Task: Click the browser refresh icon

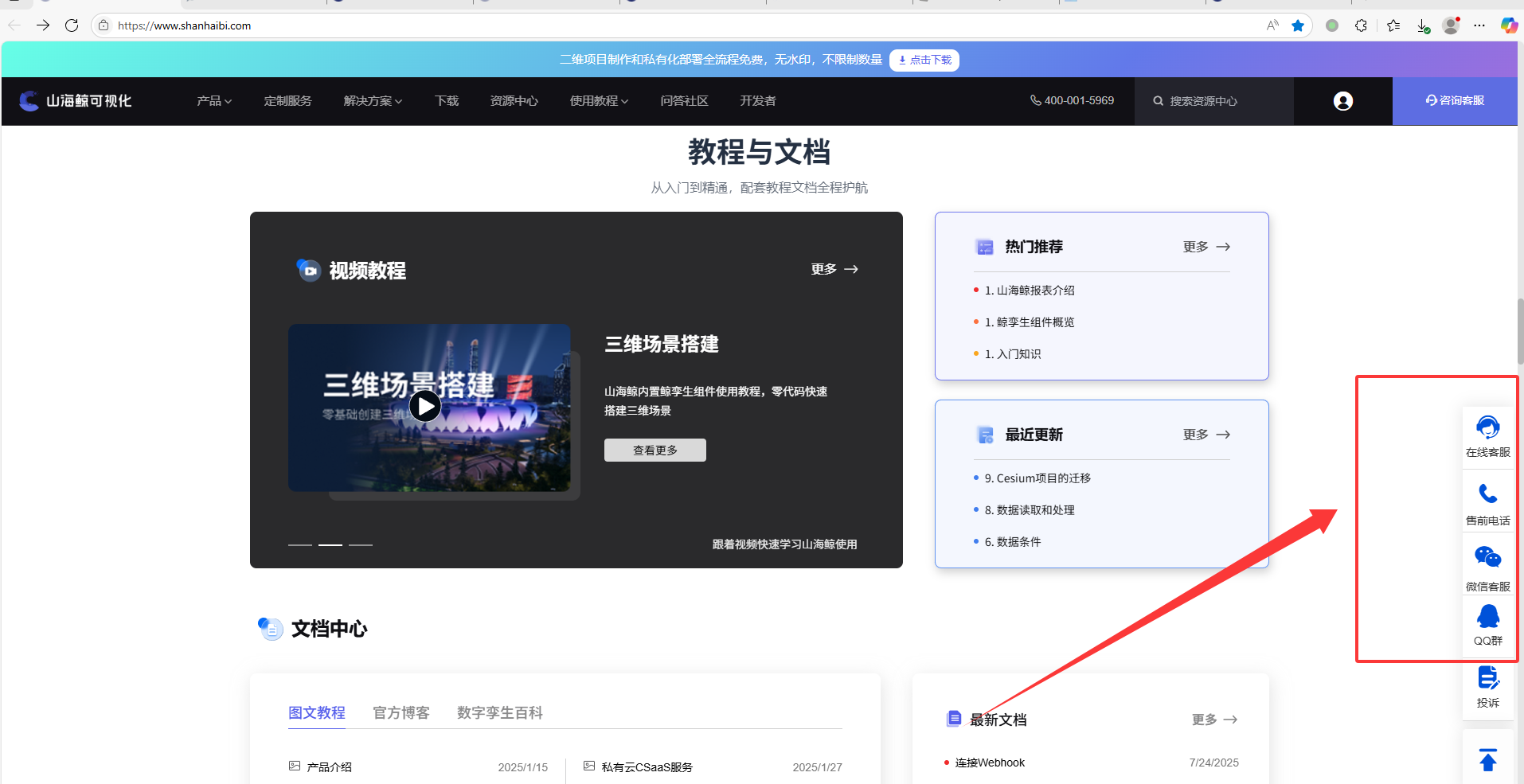Action: tap(72, 25)
